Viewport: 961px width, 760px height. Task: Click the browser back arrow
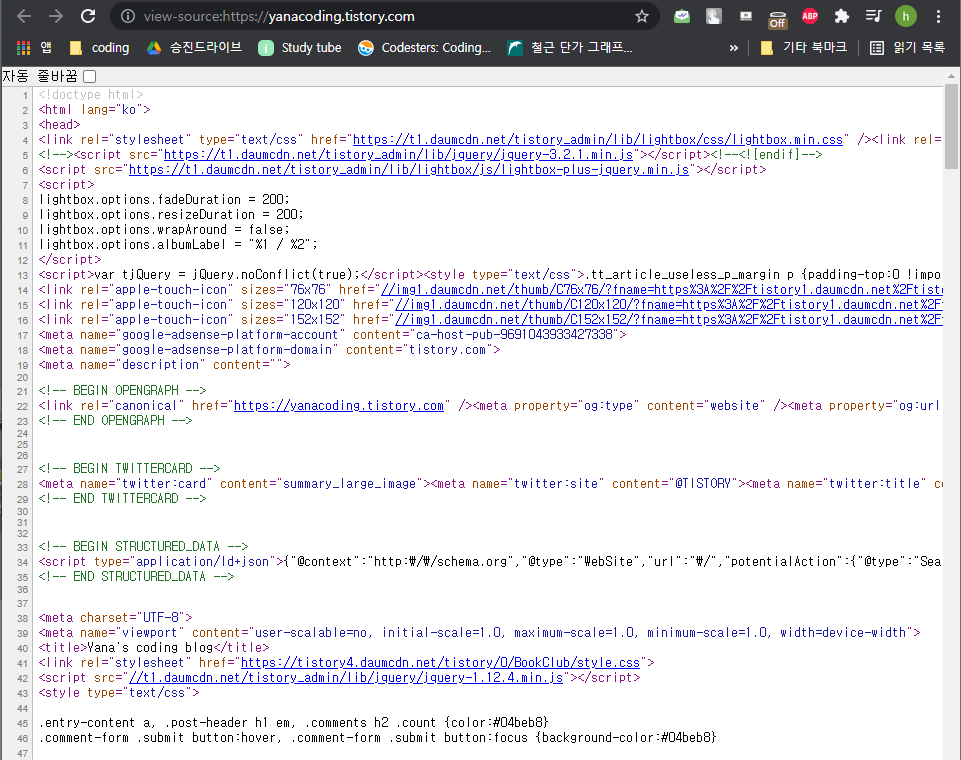click(x=24, y=17)
